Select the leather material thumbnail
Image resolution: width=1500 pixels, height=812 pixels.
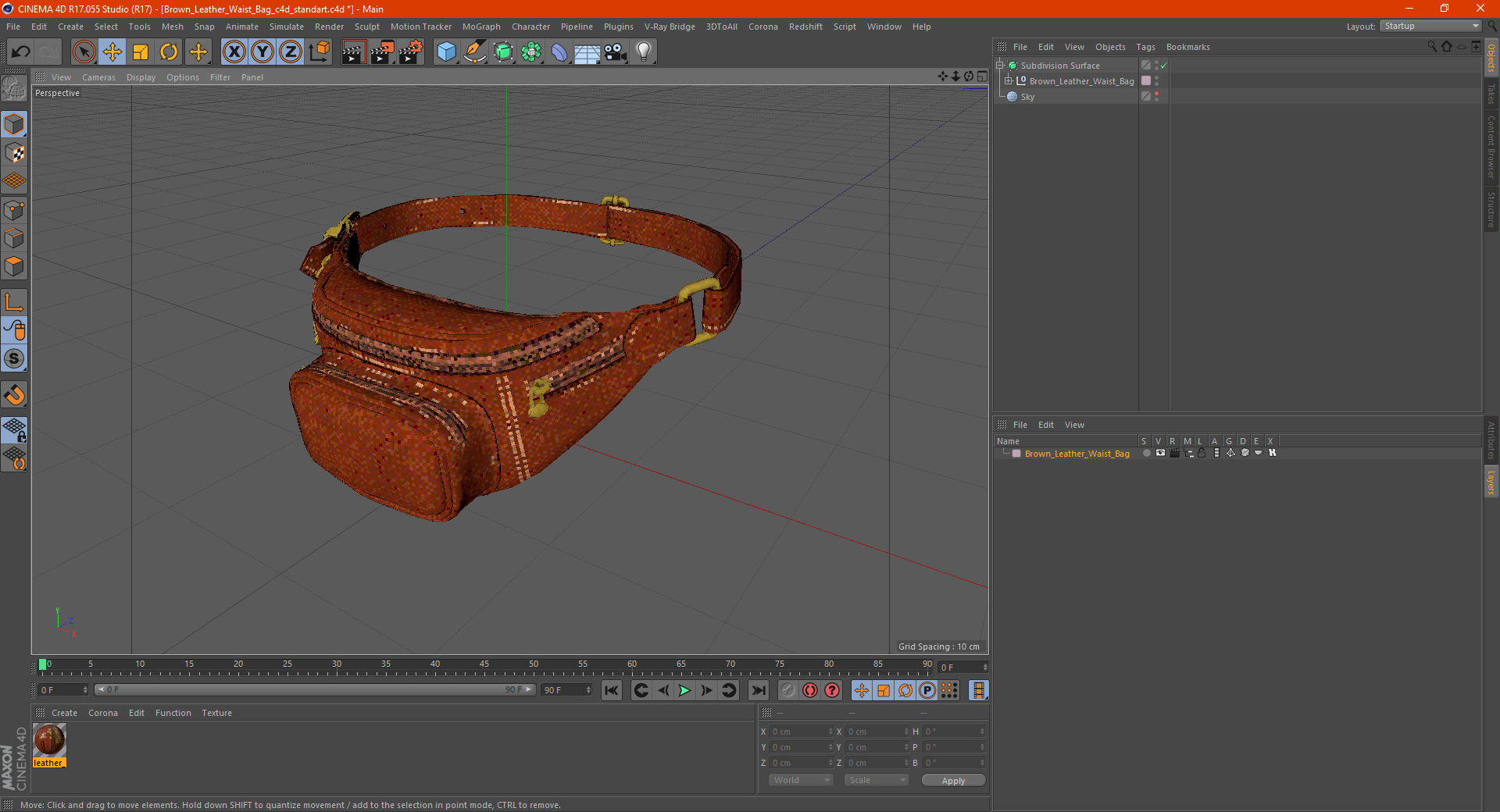click(x=49, y=739)
